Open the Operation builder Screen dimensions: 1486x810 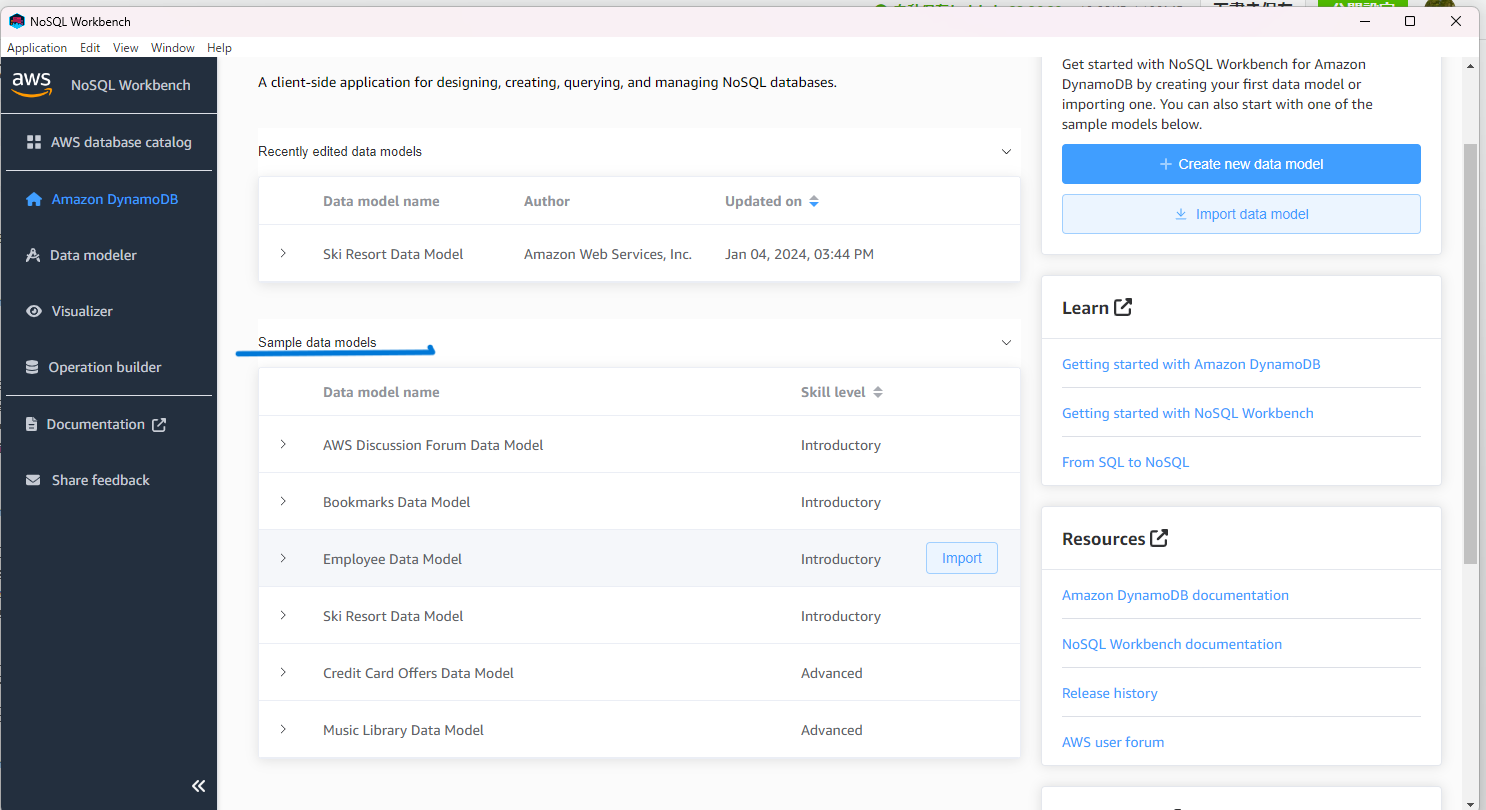[x=106, y=367]
